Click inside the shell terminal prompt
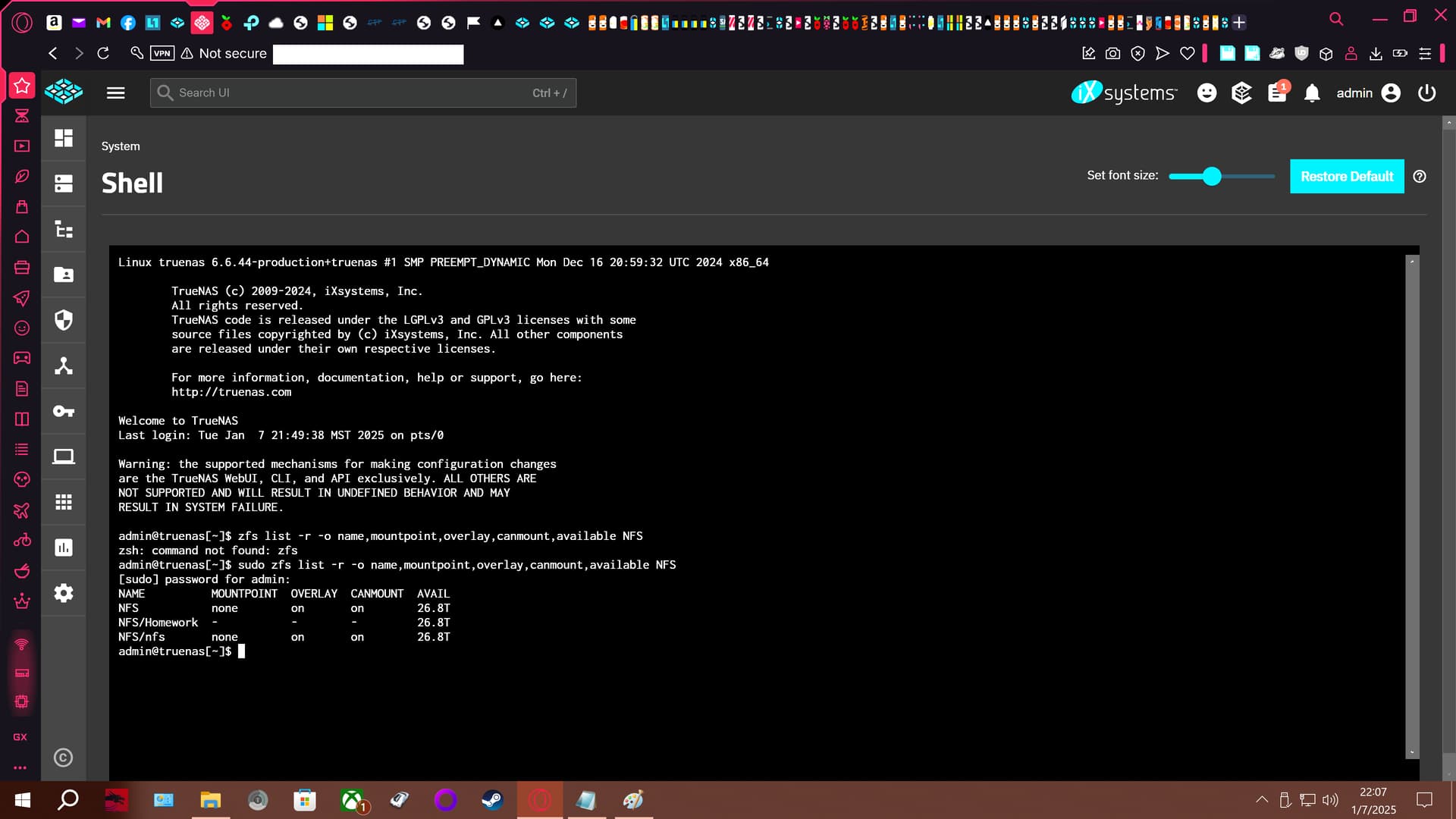The image size is (1456, 819). [x=242, y=651]
